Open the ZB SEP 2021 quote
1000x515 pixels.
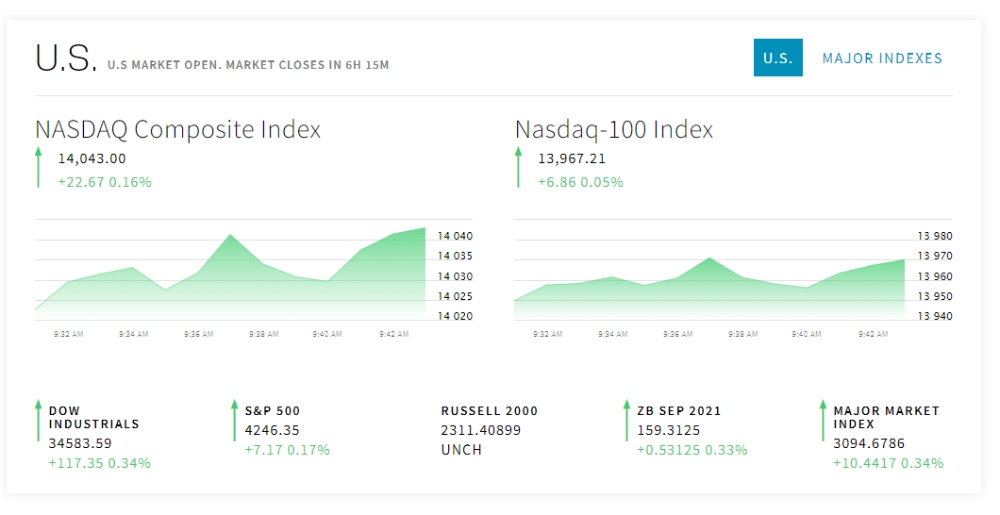(x=679, y=411)
